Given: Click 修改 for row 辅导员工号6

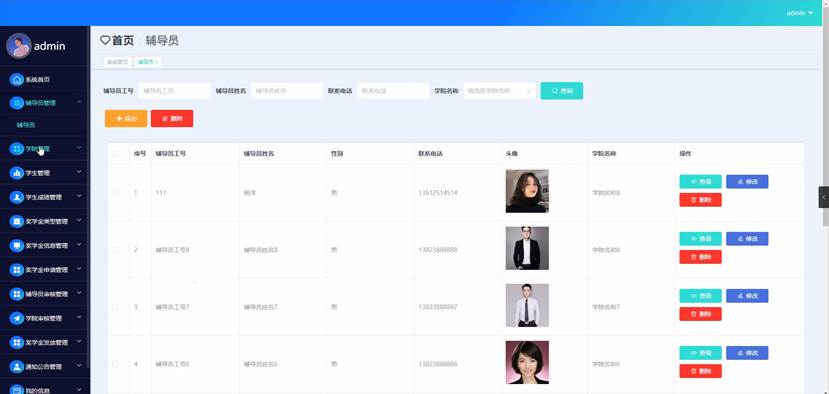Looking at the screenshot, I should point(747,353).
